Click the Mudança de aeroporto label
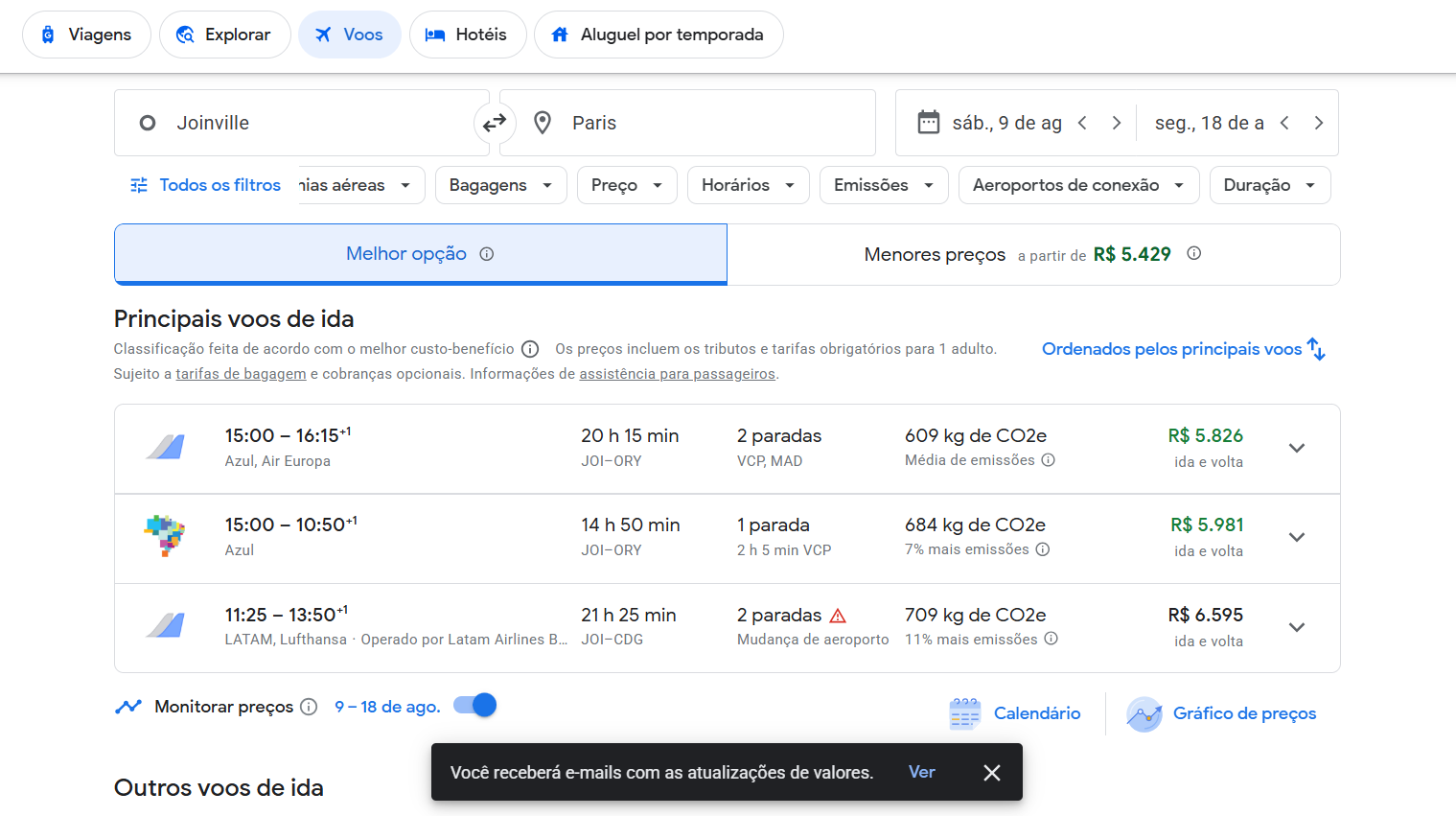 [x=813, y=640]
